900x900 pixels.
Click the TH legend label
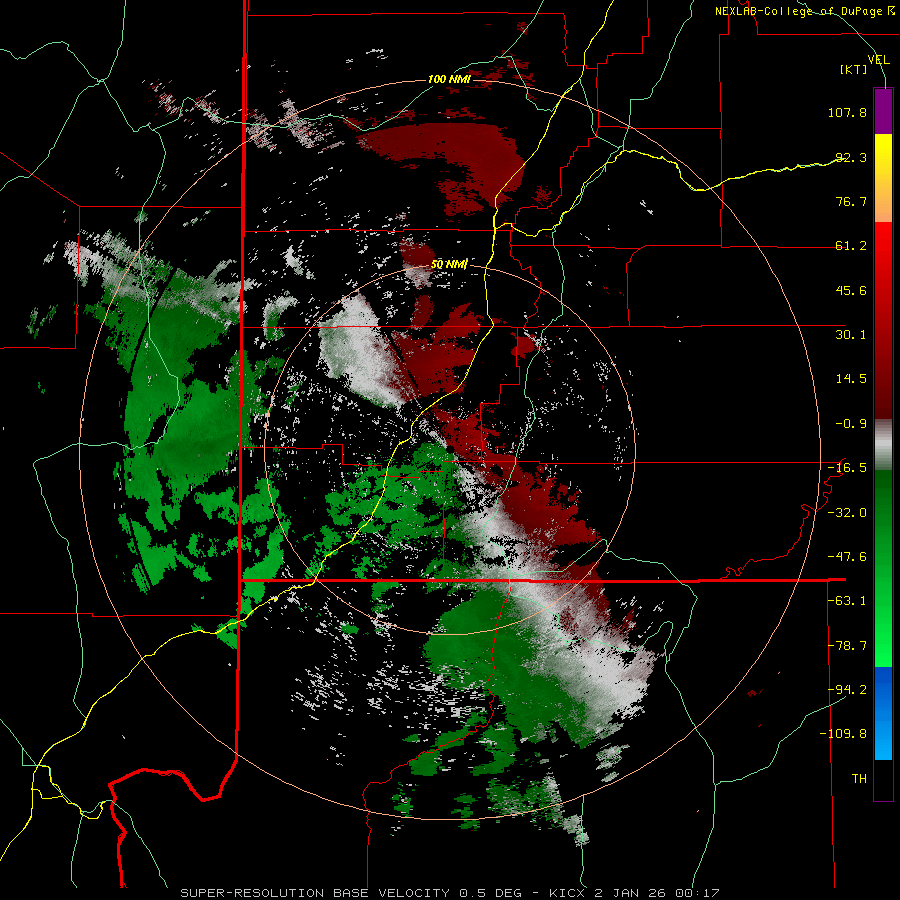[x=859, y=779]
